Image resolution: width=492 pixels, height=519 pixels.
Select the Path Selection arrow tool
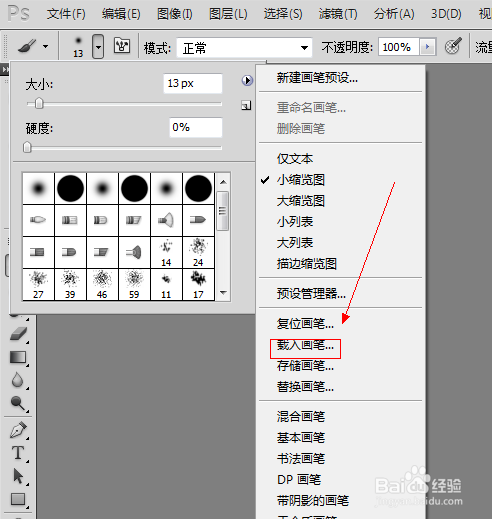coord(18,476)
